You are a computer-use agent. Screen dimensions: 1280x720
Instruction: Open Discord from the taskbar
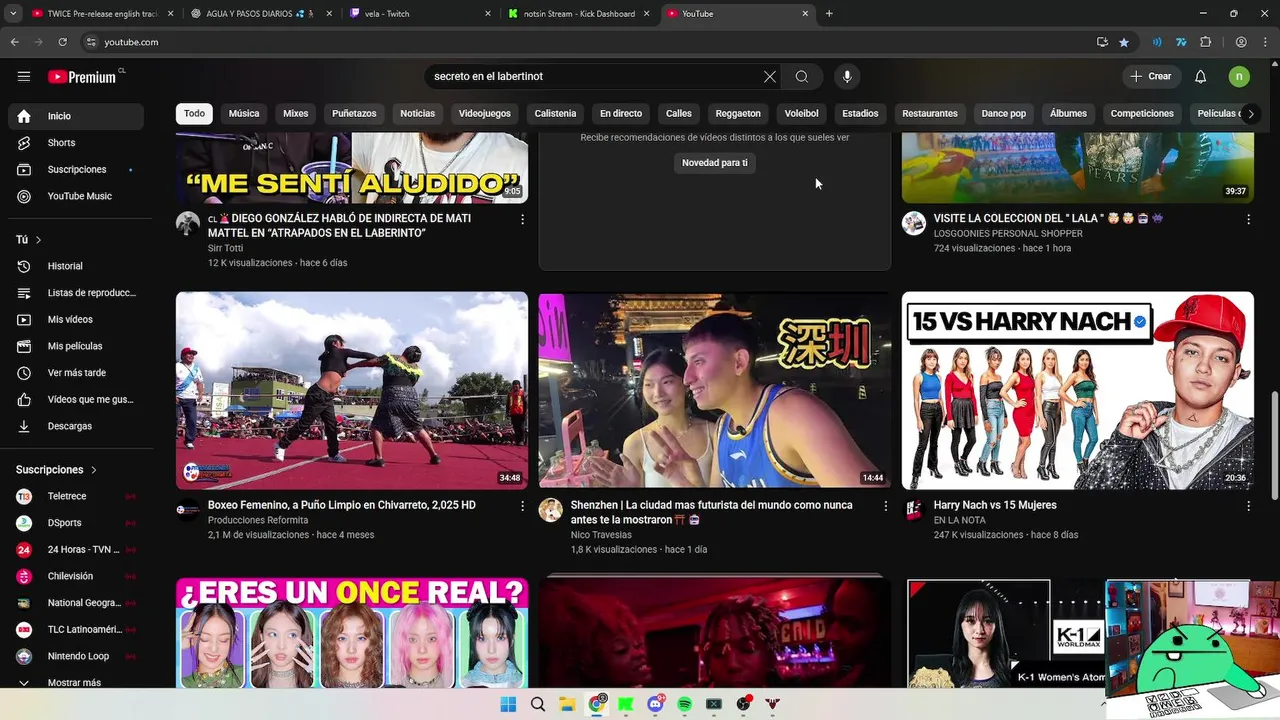pyautogui.click(x=656, y=704)
